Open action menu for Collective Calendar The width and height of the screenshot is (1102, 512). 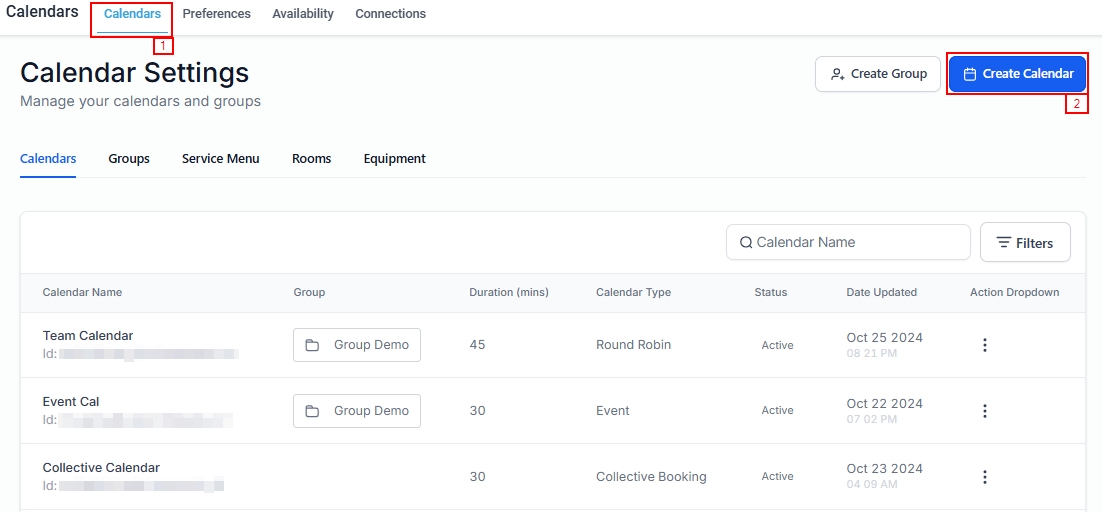[x=984, y=477]
